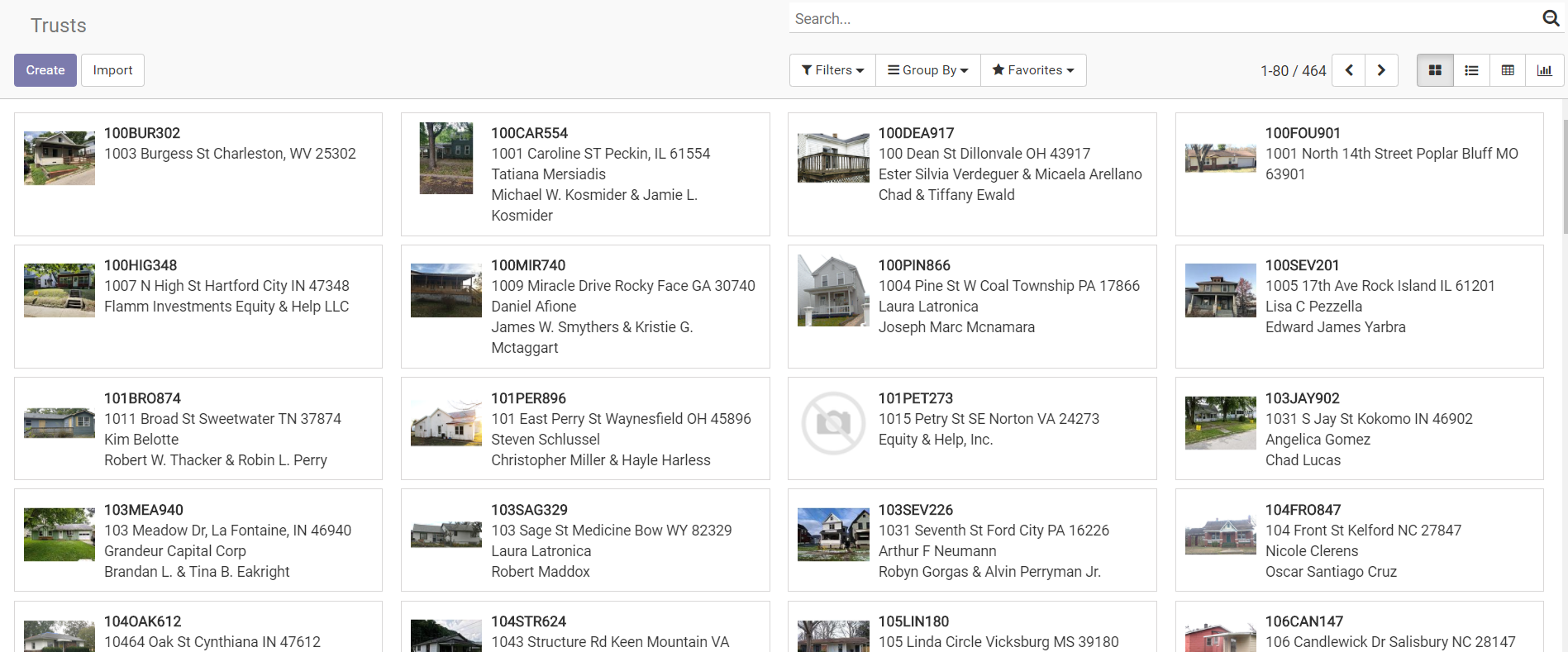This screenshot has width=1568, height=652.
Task: Open the Group By dropdown
Action: point(927,70)
